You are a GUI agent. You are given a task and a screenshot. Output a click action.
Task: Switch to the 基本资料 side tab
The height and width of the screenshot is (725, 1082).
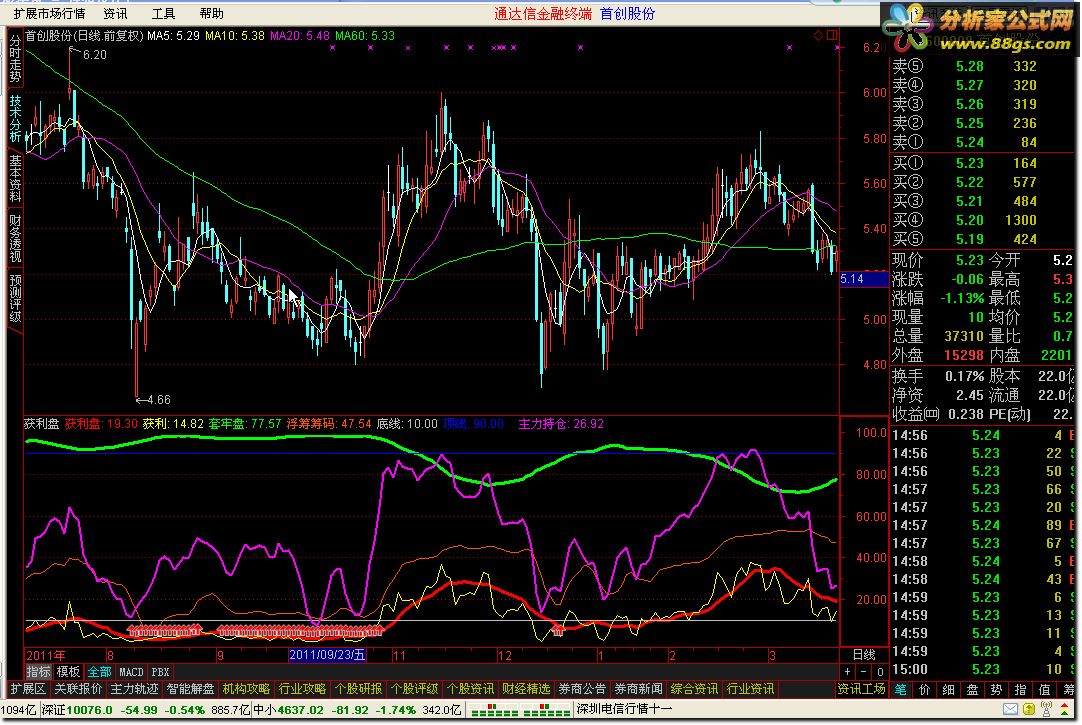[x=15, y=178]
